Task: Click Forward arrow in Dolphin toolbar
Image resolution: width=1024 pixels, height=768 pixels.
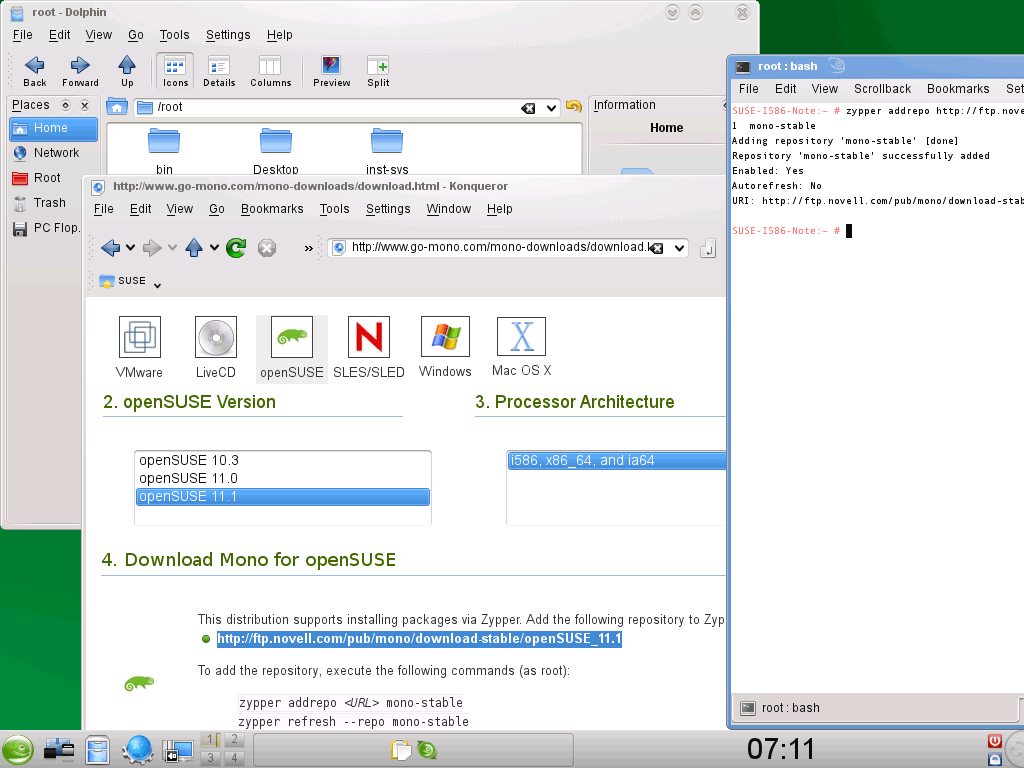Action: 80,71
